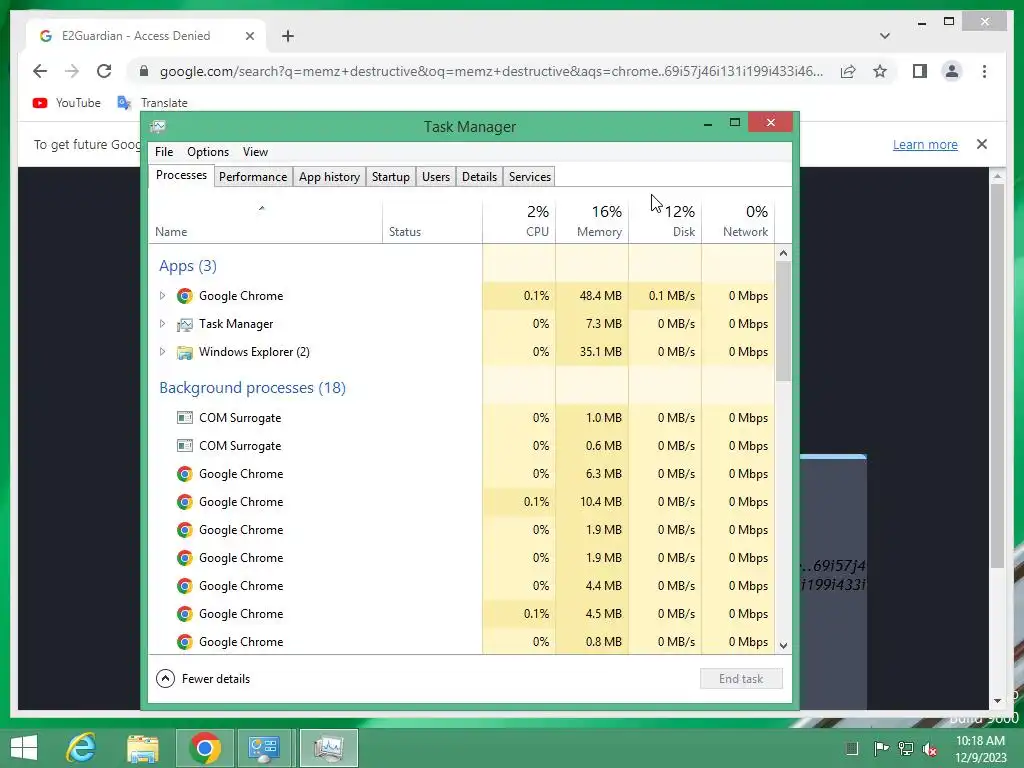Expand the Windows Explorer (2) row
The image size is (1024, 768).
click(x=163, y=352)
